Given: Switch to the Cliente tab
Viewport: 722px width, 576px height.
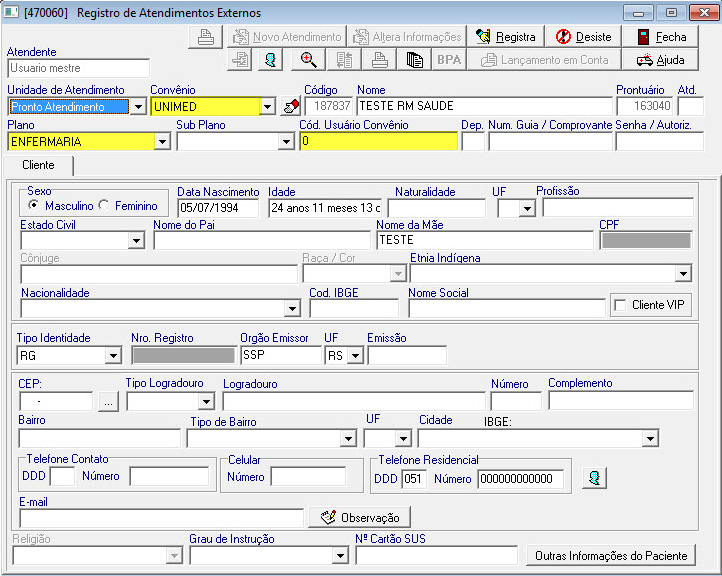Looking at the screenshot, I should [38, 165].
